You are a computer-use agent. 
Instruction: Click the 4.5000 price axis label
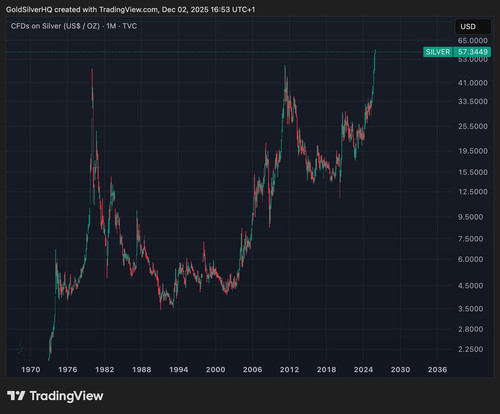point(470,286)
